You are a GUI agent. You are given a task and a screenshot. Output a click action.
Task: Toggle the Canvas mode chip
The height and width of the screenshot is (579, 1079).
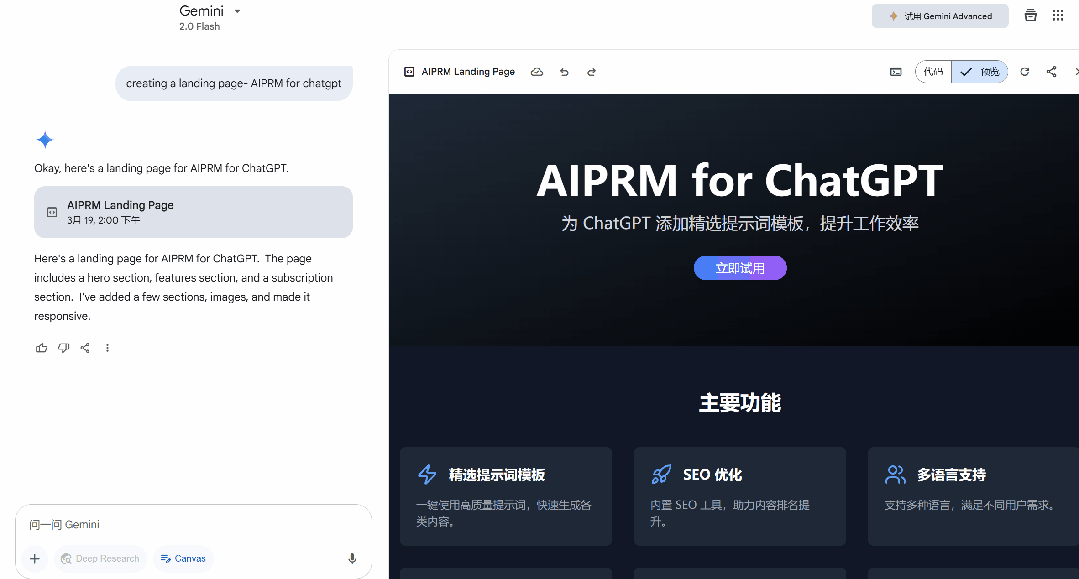[x=183, y=559]
